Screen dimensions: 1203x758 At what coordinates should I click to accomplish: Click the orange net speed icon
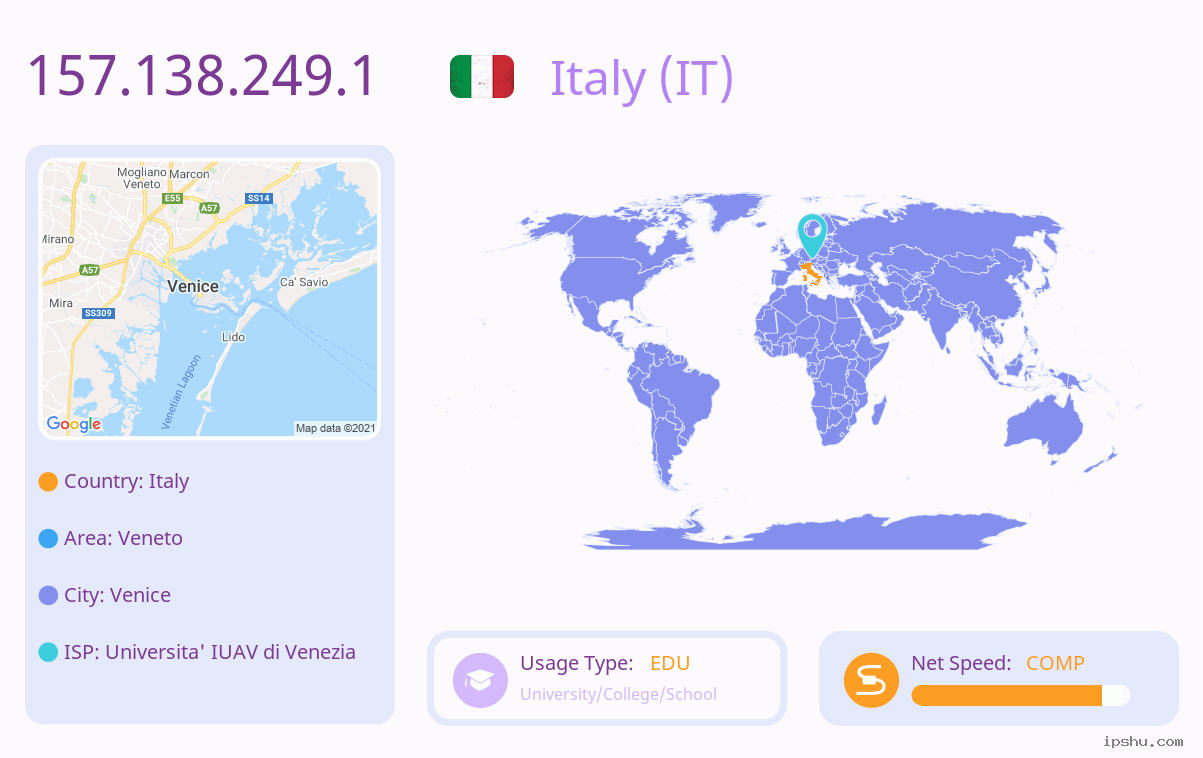[871, 680]
